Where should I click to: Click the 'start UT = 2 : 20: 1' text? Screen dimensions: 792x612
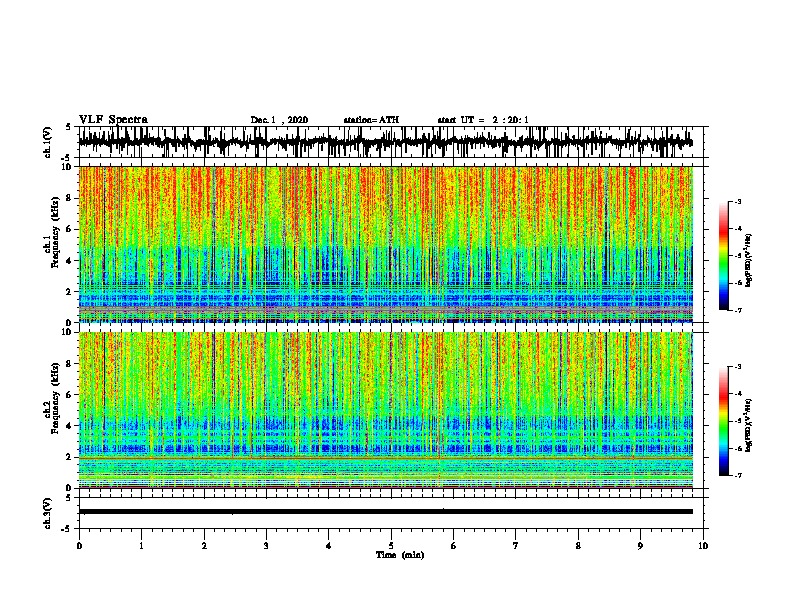pos(483,120)
